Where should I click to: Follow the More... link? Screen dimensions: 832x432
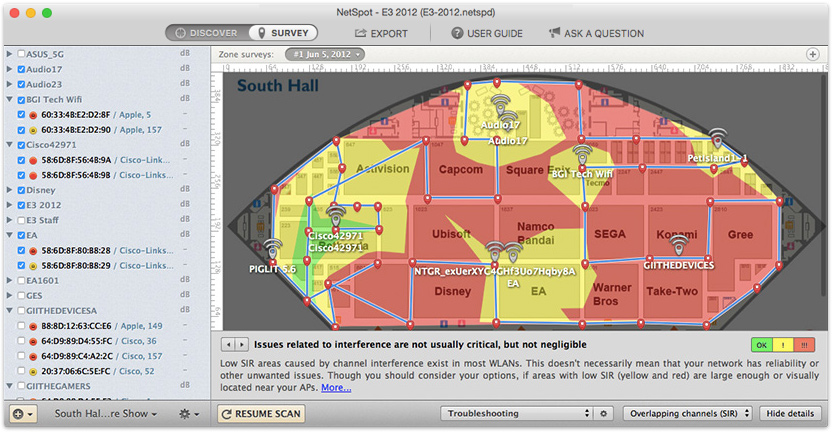pos(336,387)
